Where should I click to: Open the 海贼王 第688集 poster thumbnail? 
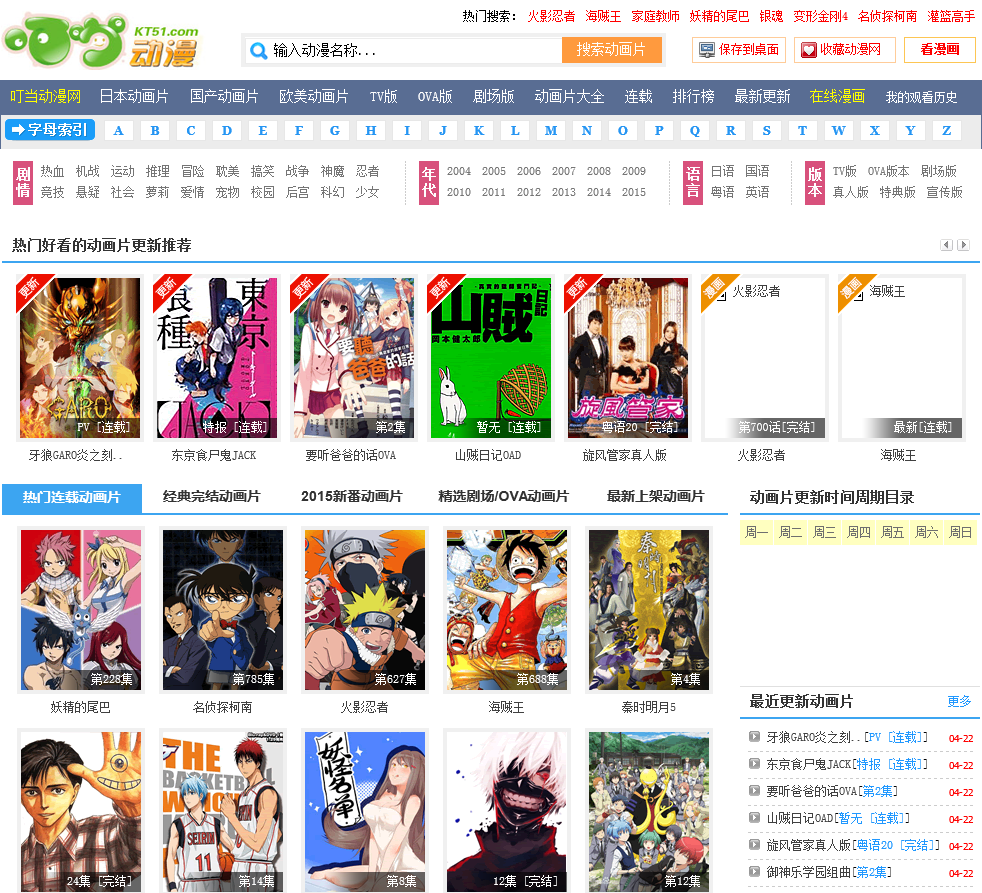coord(507,610)
